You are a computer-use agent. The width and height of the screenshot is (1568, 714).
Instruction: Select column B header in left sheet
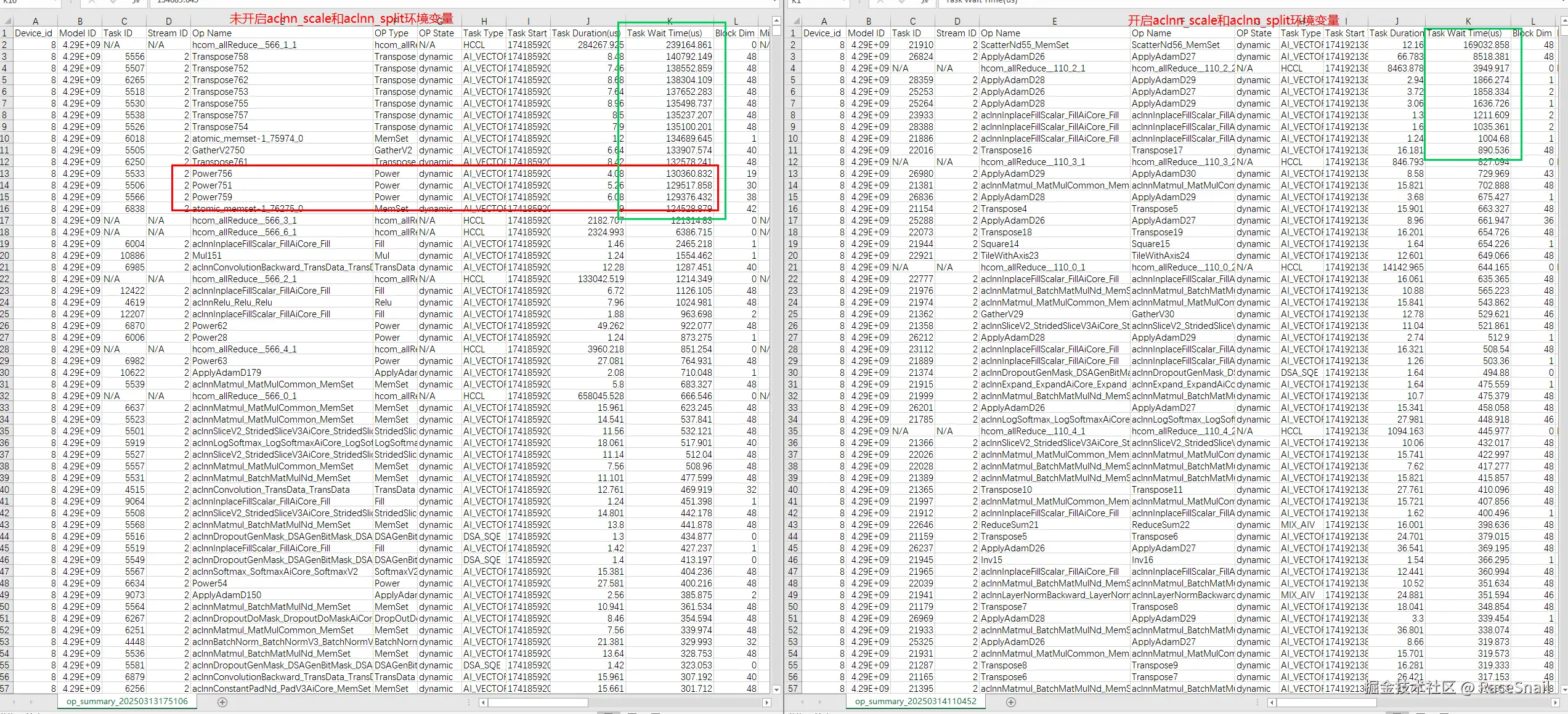click(x=79, y=21)
